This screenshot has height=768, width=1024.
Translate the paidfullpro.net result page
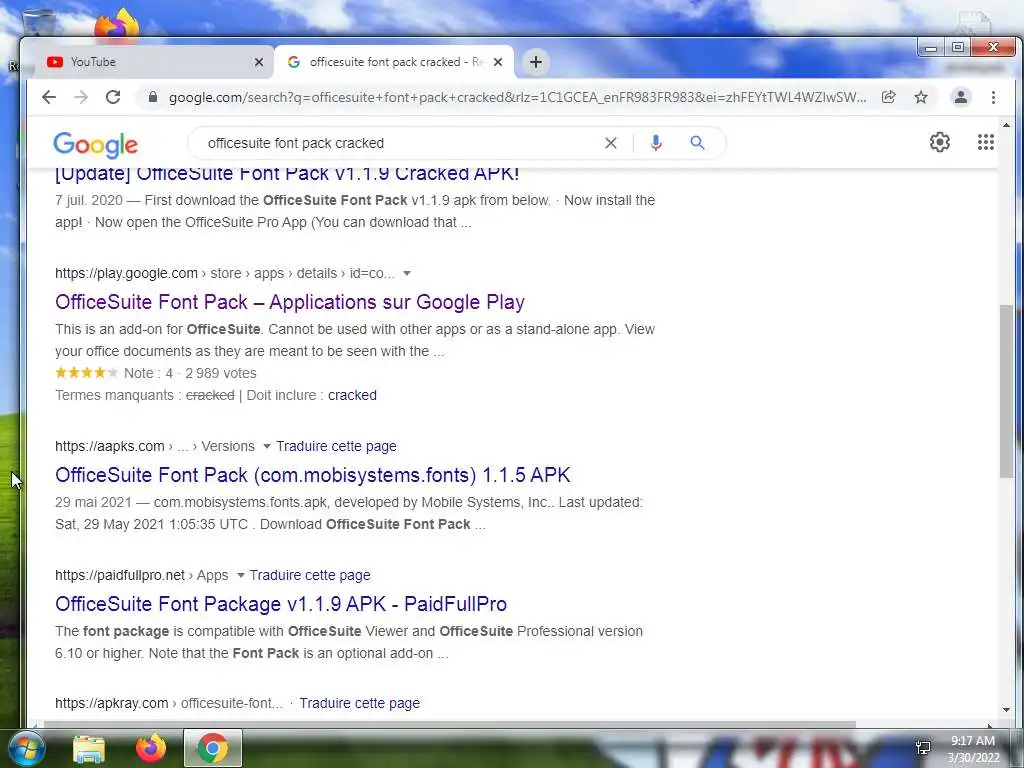coord(310,575)
